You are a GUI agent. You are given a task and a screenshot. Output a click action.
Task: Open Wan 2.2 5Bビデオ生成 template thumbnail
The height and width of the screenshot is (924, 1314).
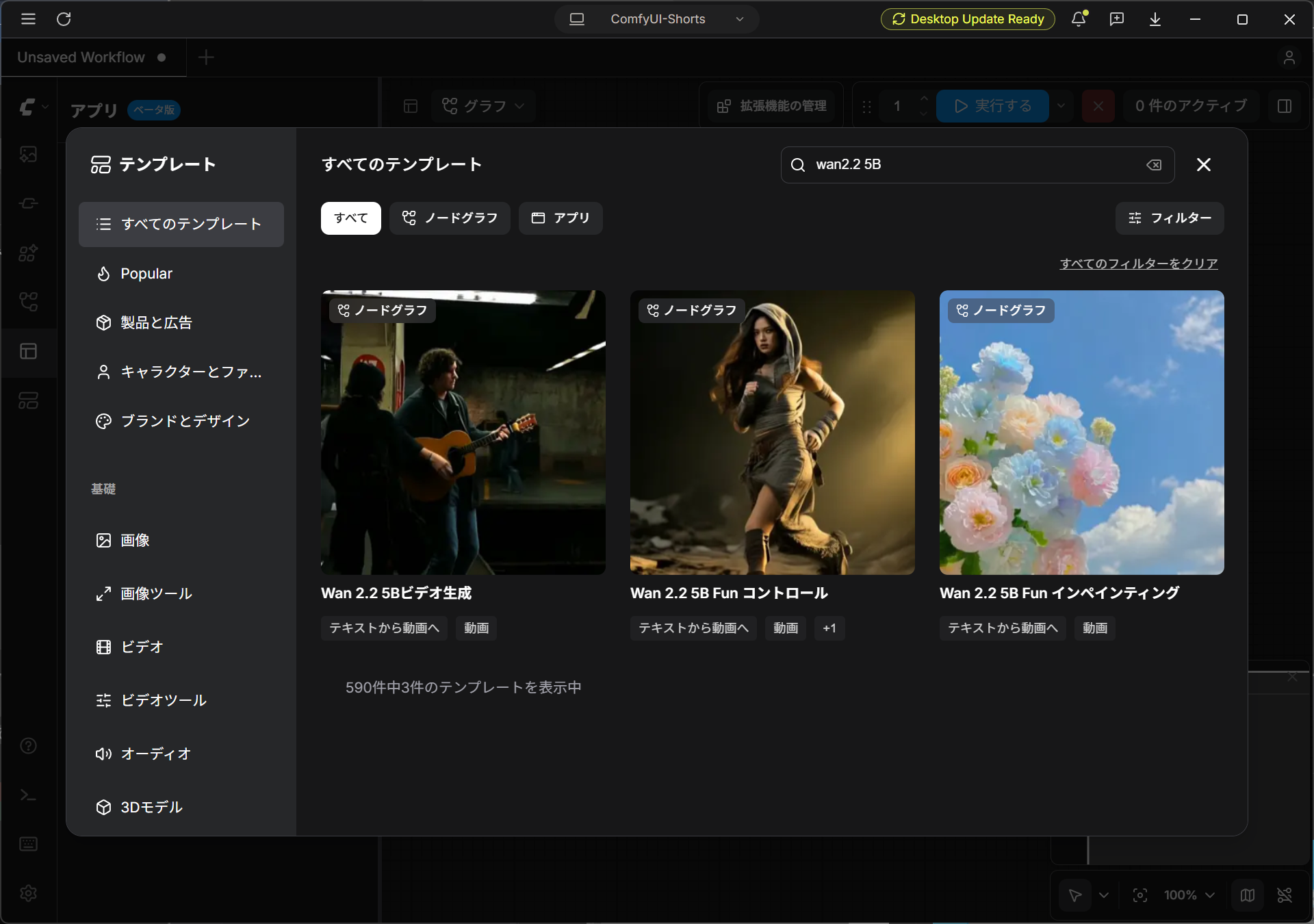[x=463, y=433]
